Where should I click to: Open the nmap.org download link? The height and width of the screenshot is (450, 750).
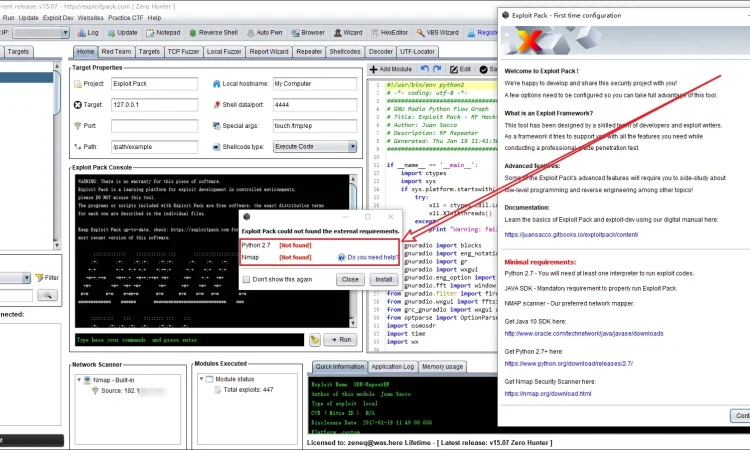tap(548, 394)
